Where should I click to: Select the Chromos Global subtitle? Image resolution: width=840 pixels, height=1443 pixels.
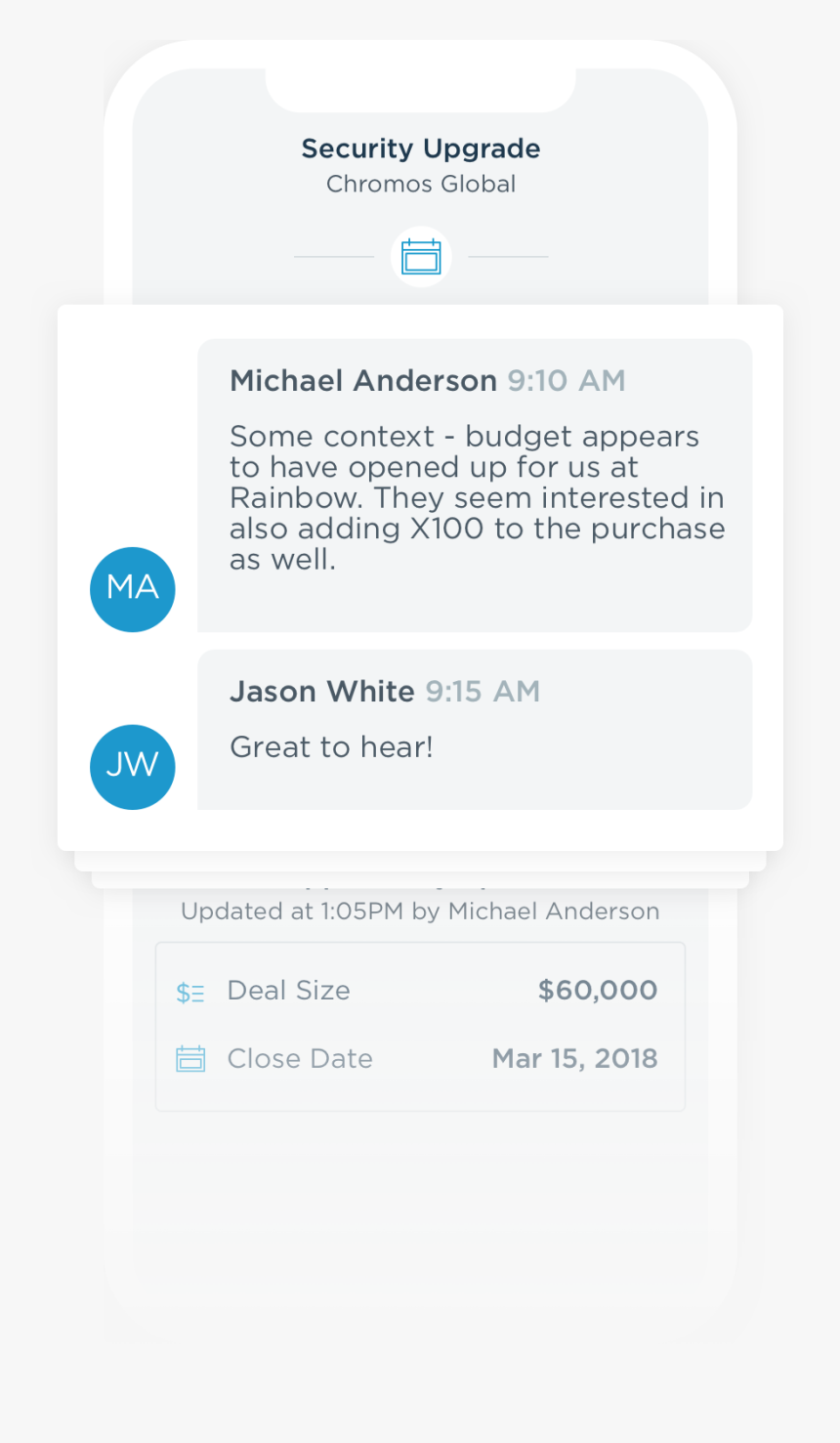[421, 184]
